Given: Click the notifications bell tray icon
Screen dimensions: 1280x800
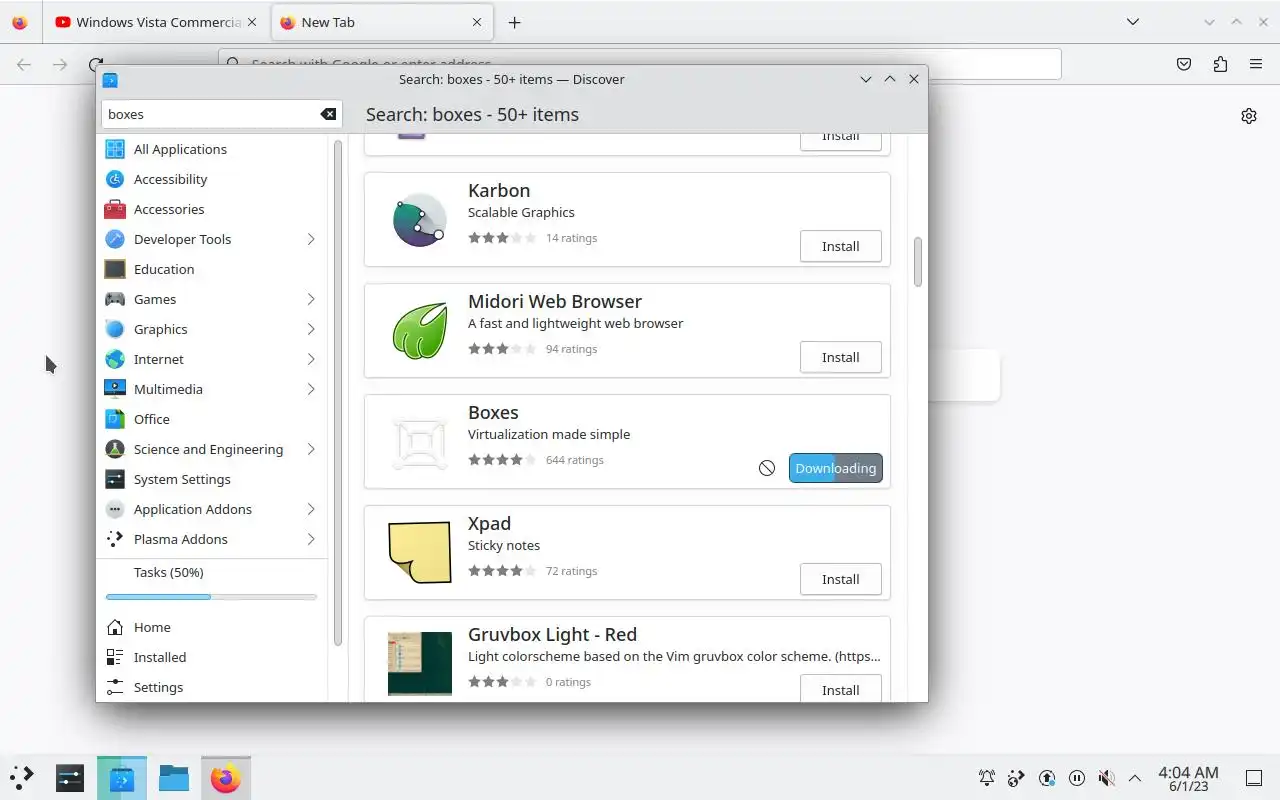Looking at the screenshot, I should (987, 778).
